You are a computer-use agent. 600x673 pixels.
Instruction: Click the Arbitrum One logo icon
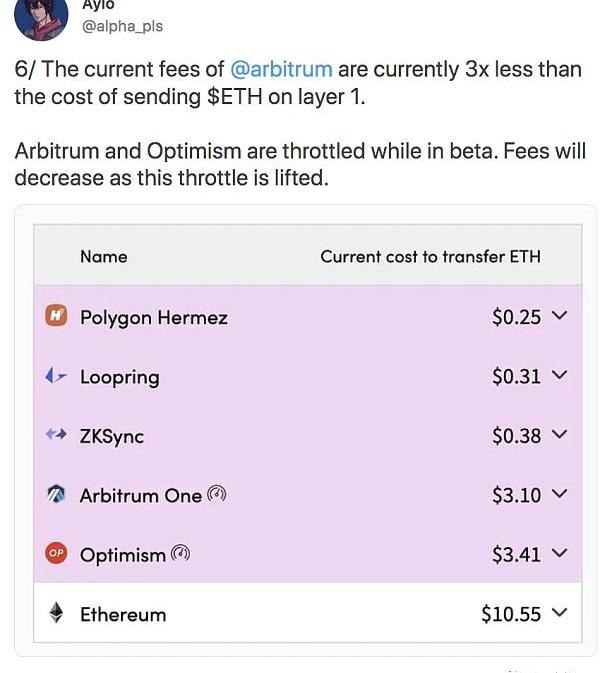click(x=56, y=494)
